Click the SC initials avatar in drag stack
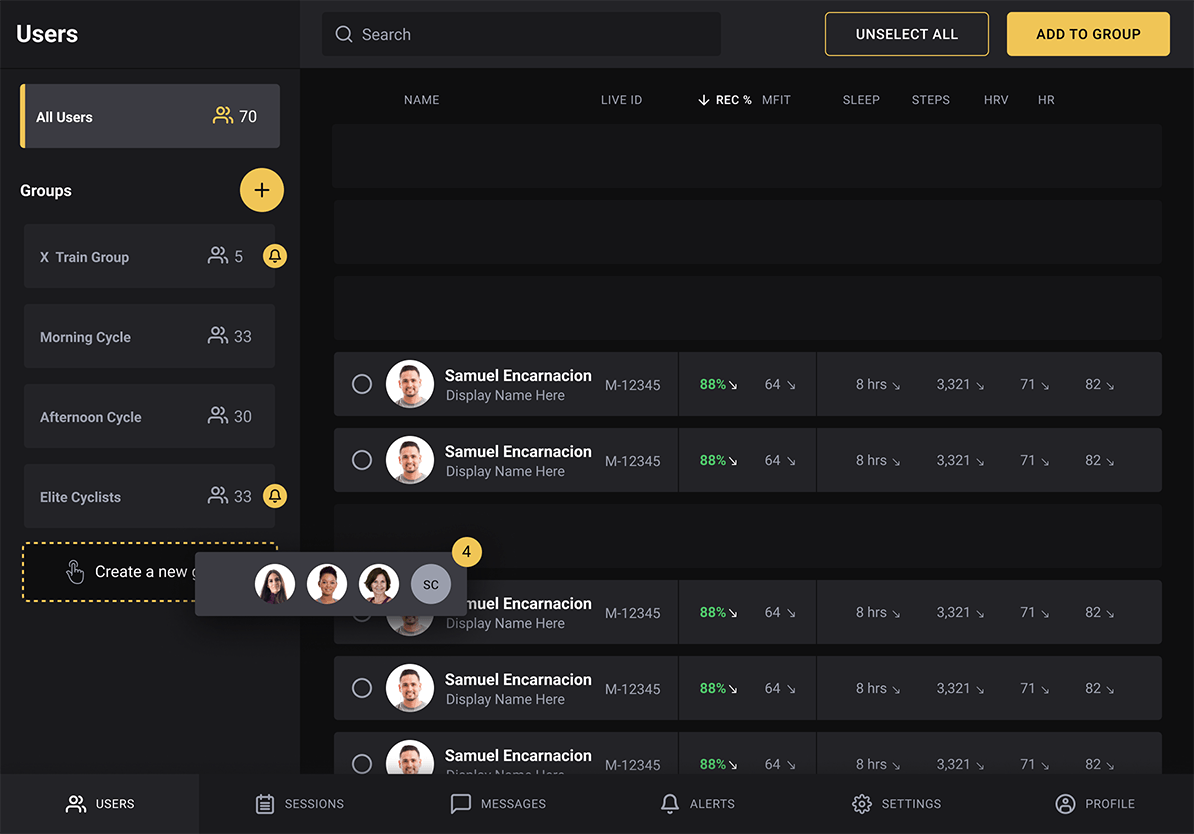 point(431,585)
